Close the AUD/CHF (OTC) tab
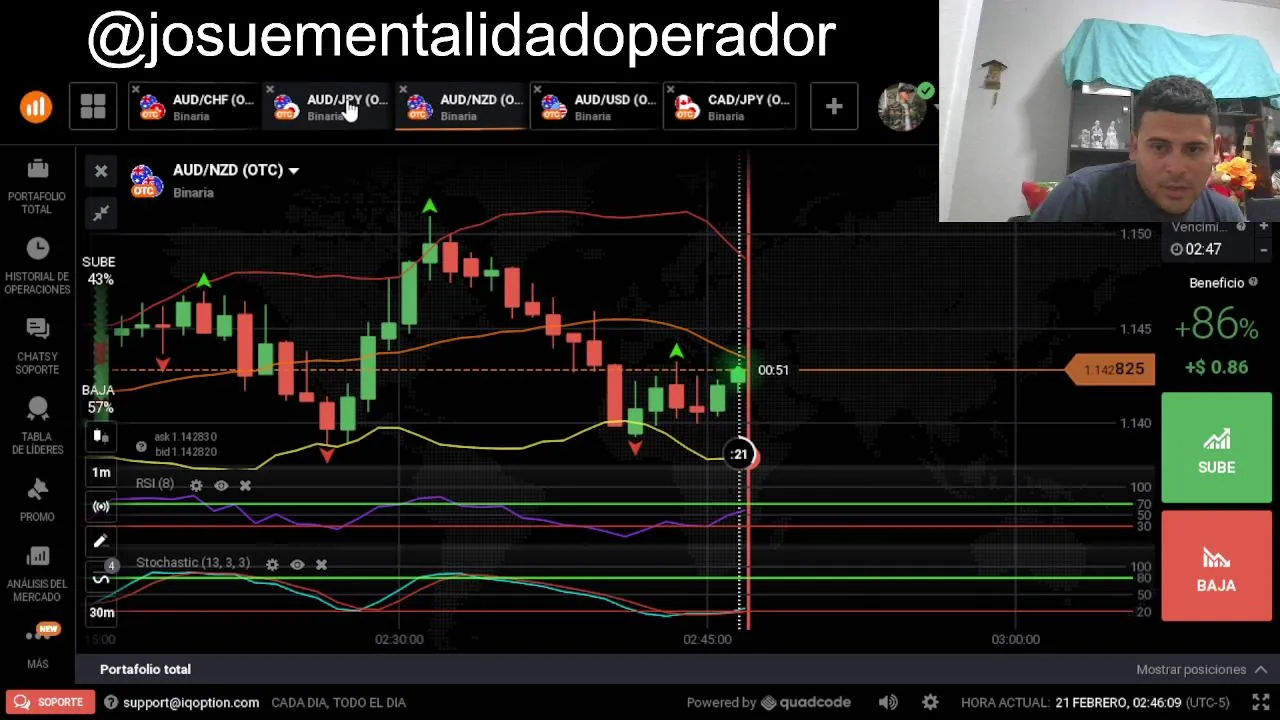Image resolution: width=1280 pixels, height=720 pixels. 136,90
